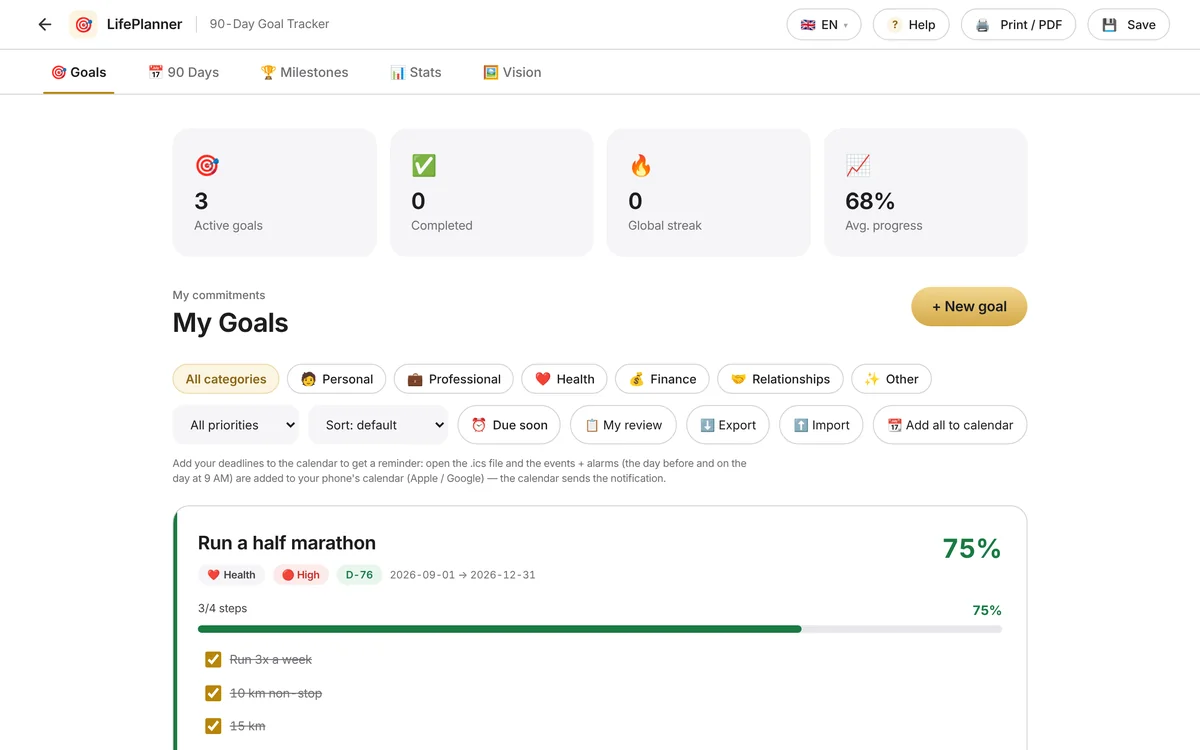Image resolution: width=1200 pixels, height=750 pixels.
Task: Click the briefcase icon in Professional filter chip
Action: click(x=415, y=379)
